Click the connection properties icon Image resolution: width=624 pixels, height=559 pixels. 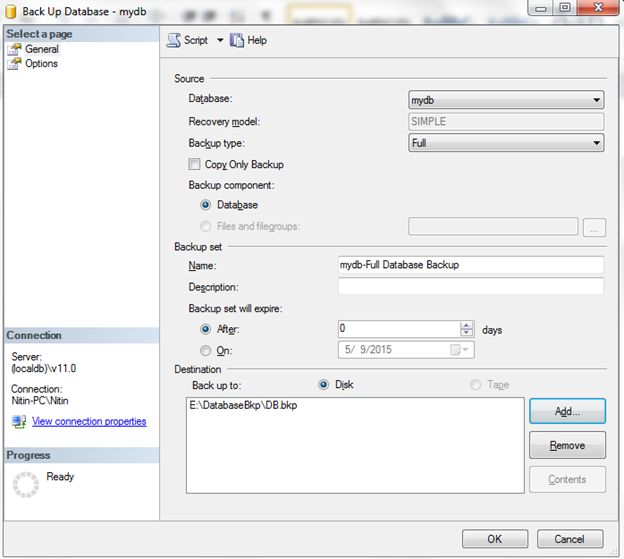[x=19, y=421]
